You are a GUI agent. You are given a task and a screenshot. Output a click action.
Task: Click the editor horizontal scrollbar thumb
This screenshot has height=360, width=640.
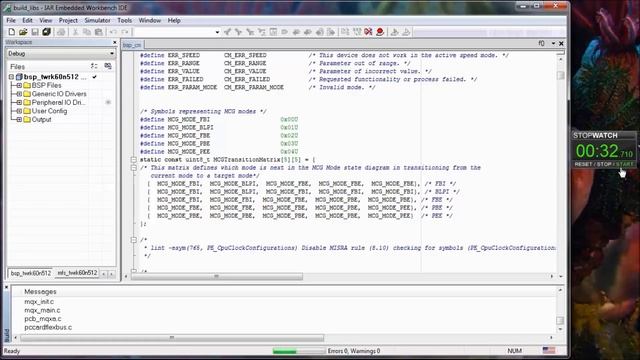tap(217, 277)
